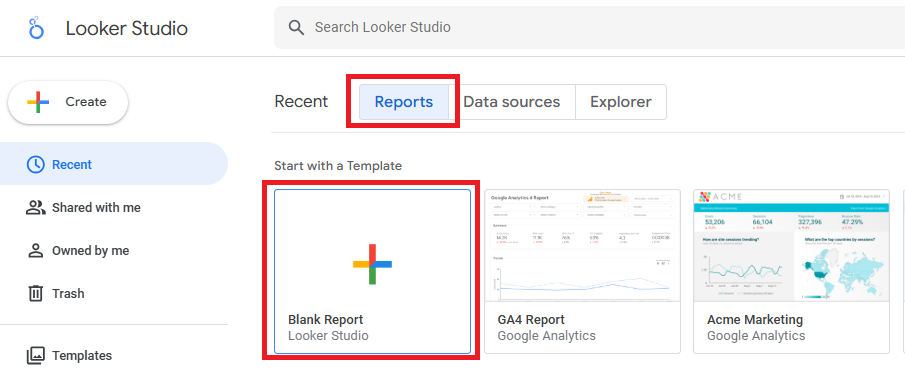Viewport: 905px width, 379px height.
Task: Click the GA4 Report title text
Action: tap(531, 320)
